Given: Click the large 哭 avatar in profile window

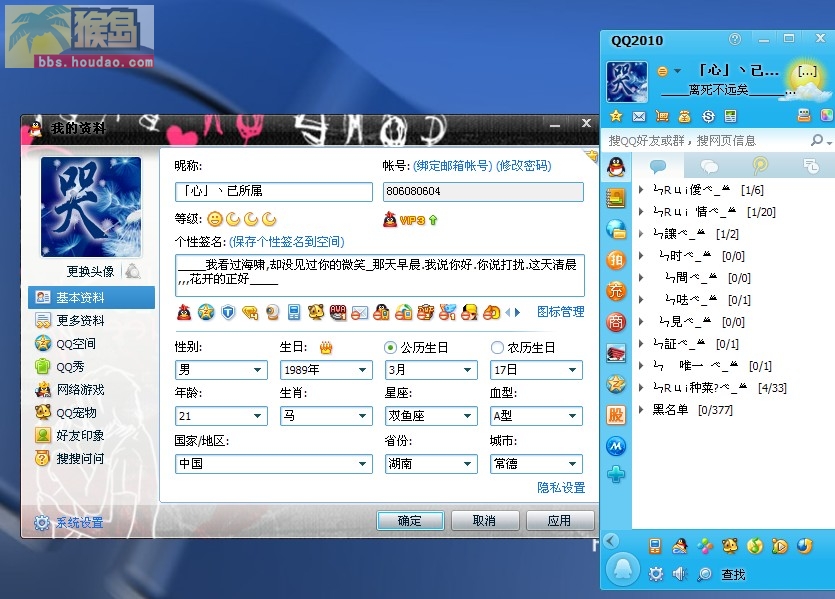Looking at the screenshot, I should pyautogui.click(x=91, y=207).
